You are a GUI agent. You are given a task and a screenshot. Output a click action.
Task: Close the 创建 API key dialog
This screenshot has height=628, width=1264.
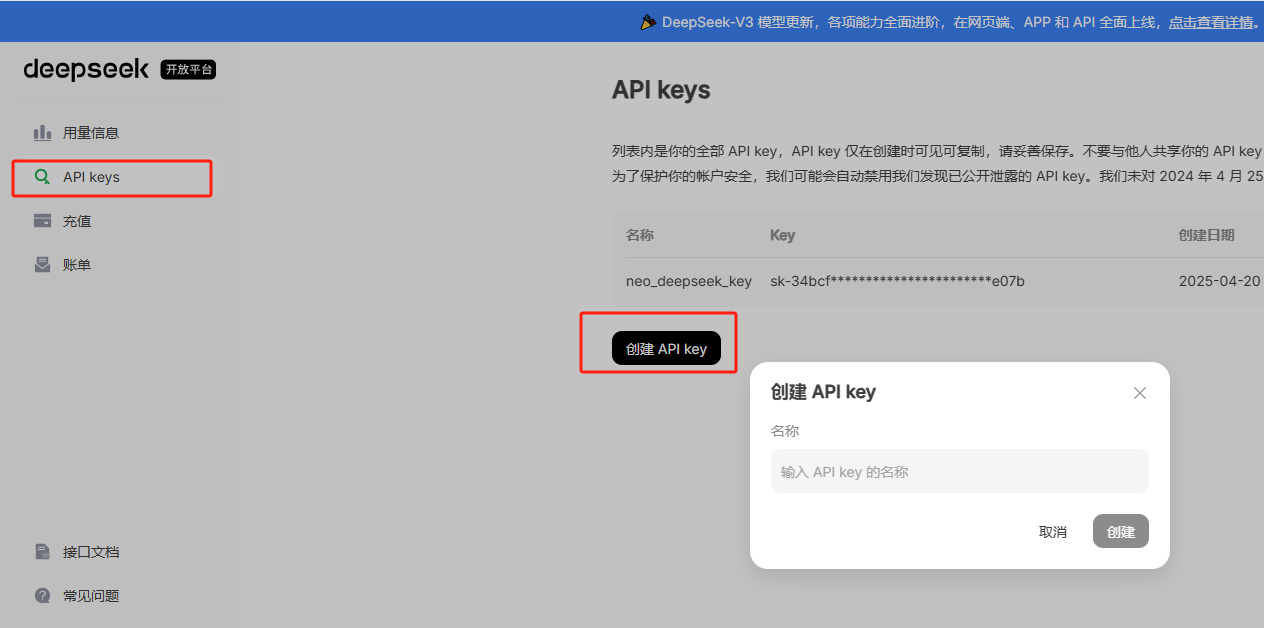click(x=1140, y=393)
